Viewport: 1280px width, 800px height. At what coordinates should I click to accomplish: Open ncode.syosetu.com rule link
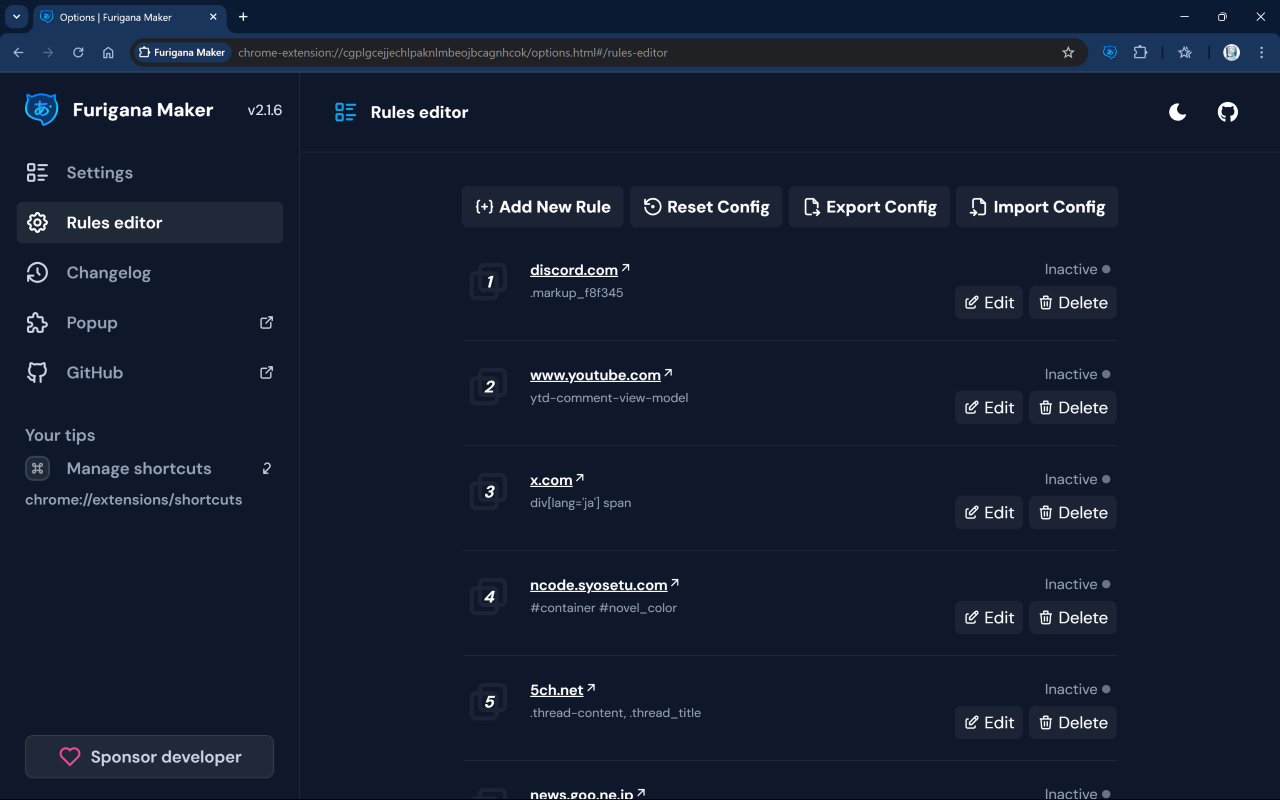[605, 585]
